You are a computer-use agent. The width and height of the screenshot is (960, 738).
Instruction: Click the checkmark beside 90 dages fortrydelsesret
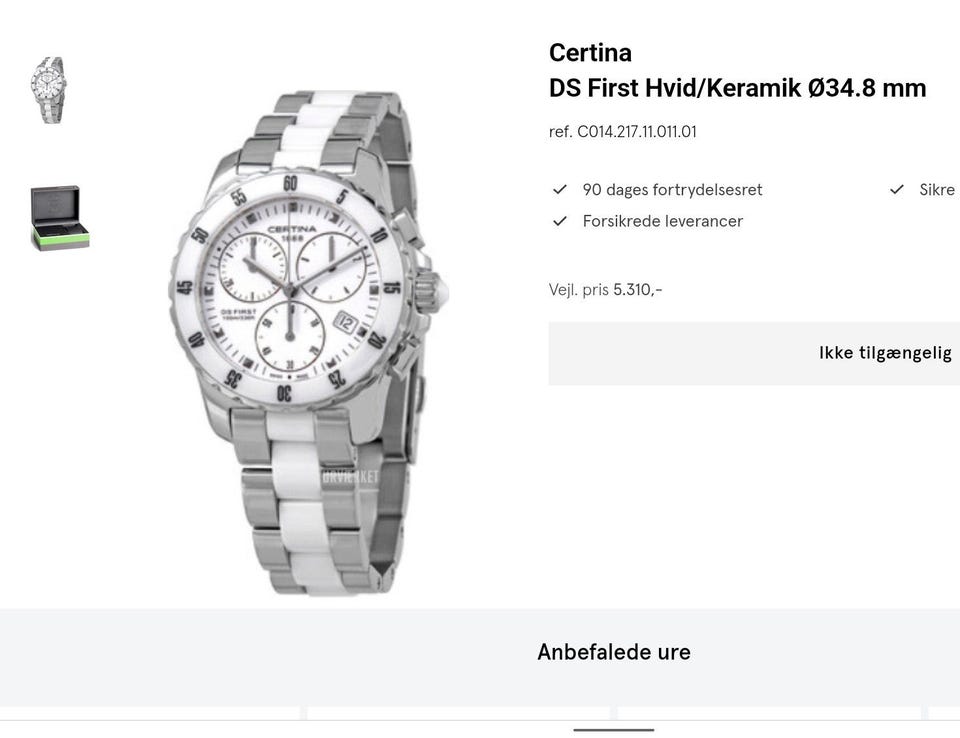pos(560,189)
